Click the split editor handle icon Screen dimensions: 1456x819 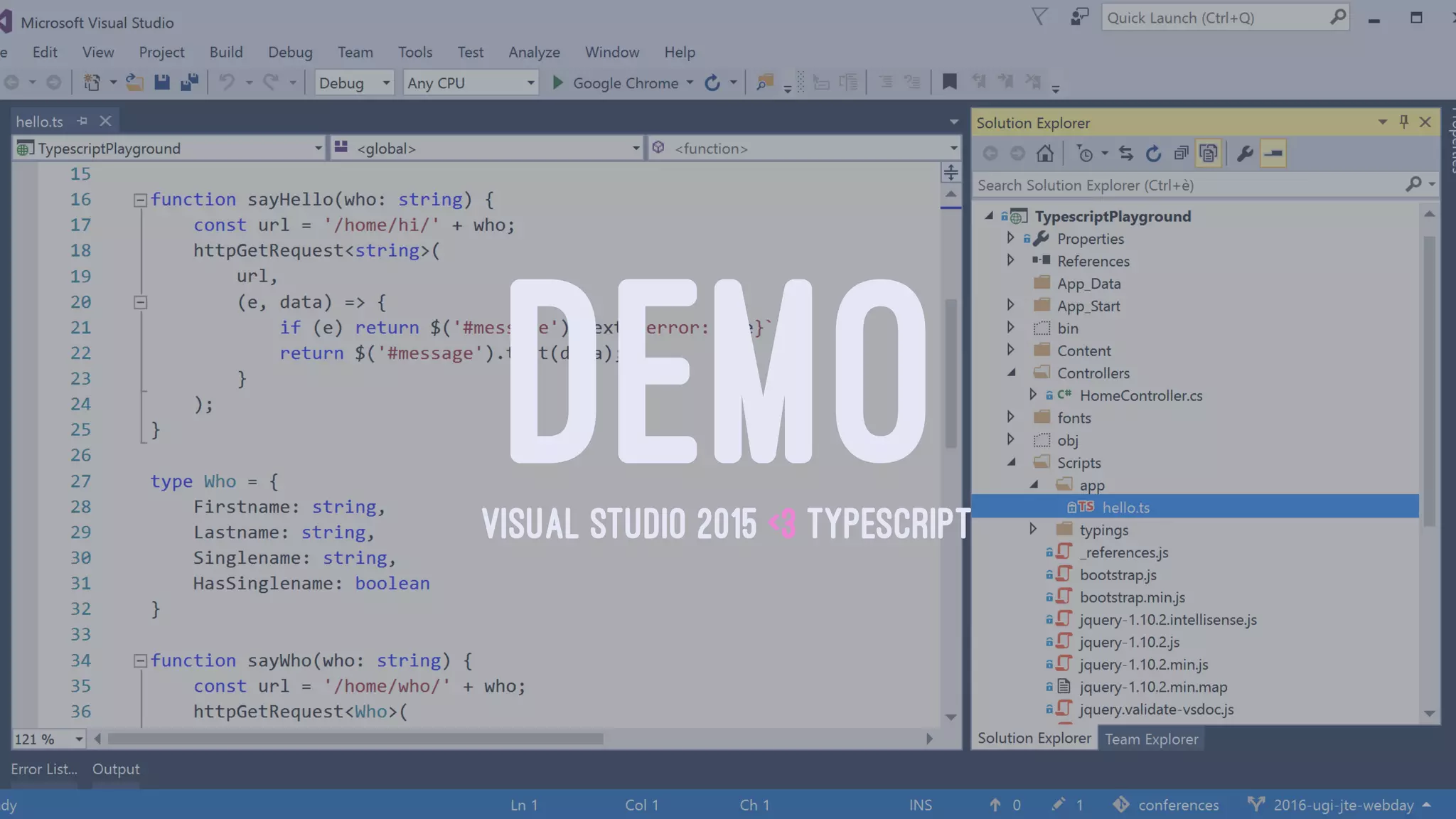[x=951, y=173]
